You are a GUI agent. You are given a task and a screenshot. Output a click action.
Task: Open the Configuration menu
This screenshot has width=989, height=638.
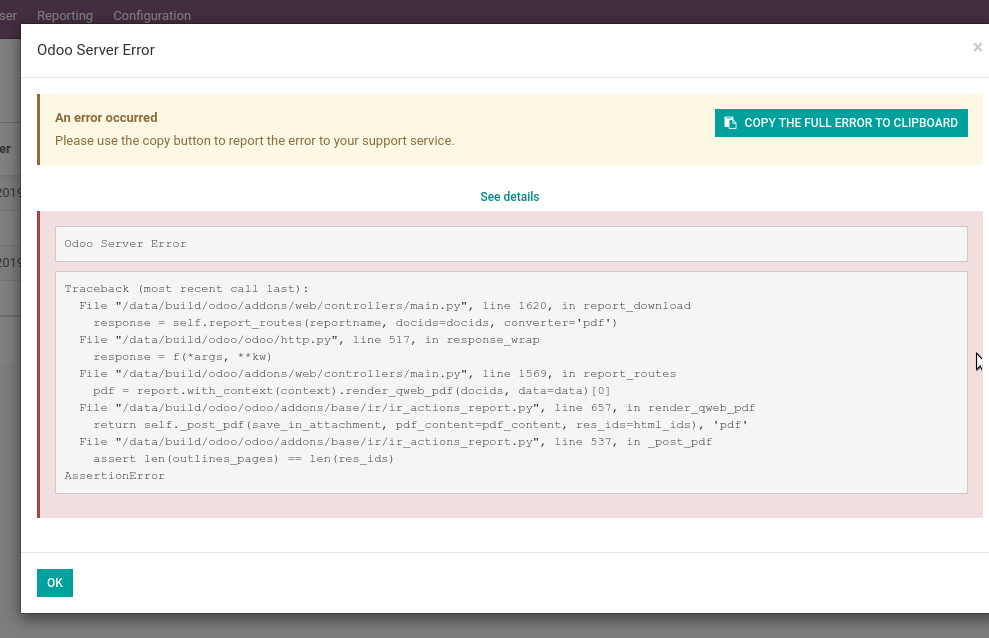[152, 16]
